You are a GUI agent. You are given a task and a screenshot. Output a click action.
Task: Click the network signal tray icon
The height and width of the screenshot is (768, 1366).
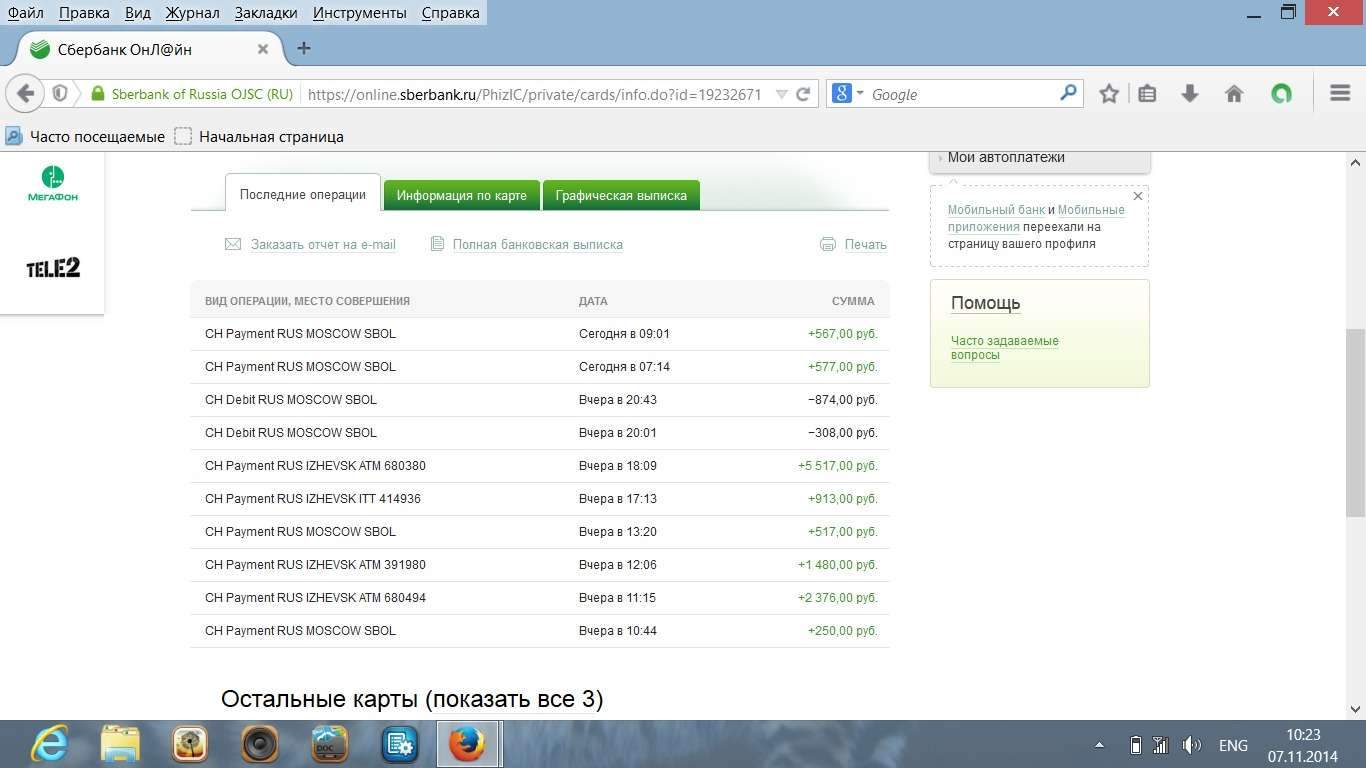1161,745
